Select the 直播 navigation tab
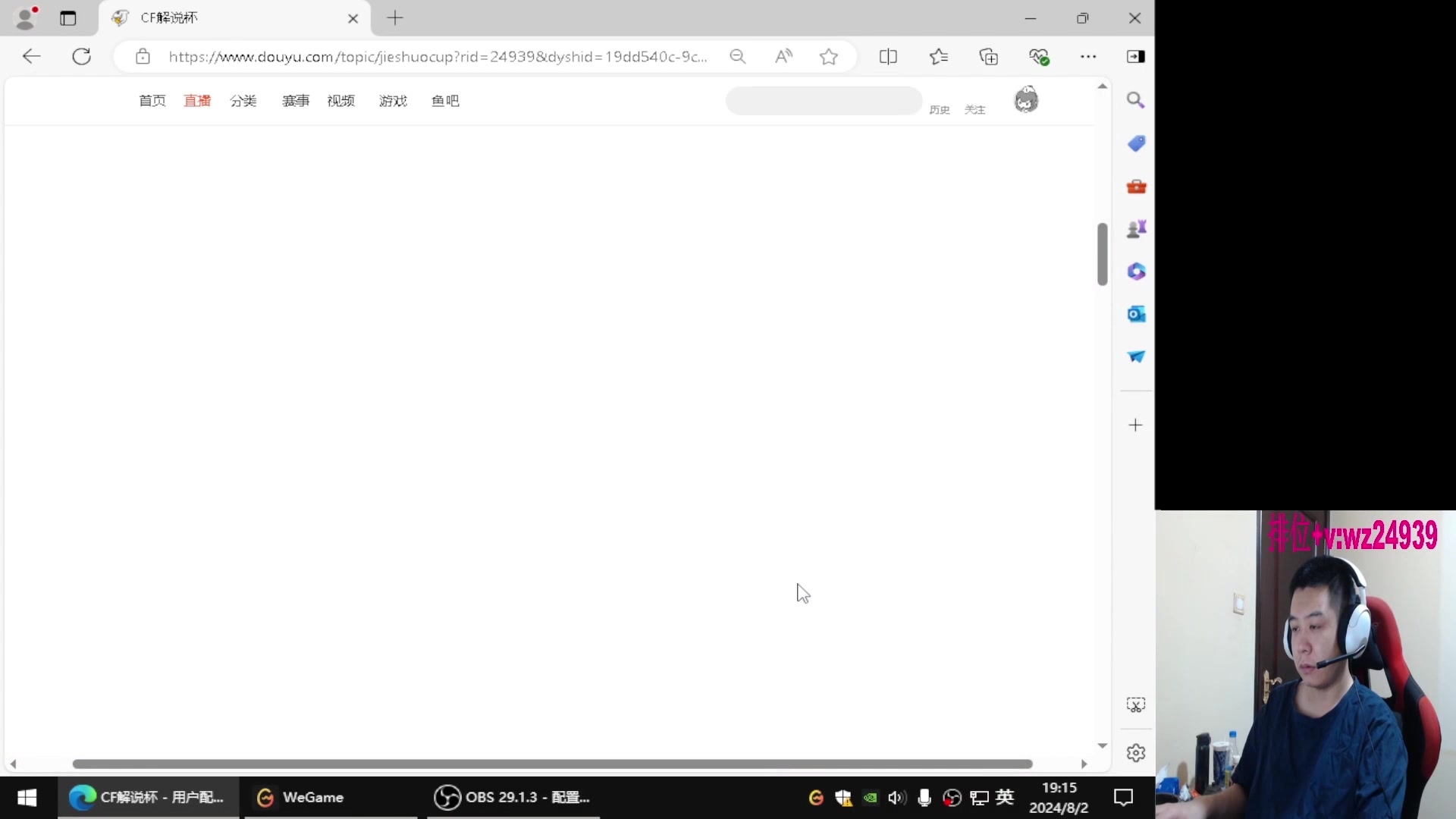Image resolution: width=1456 pixels, height=819 pixels. point(197,101)
